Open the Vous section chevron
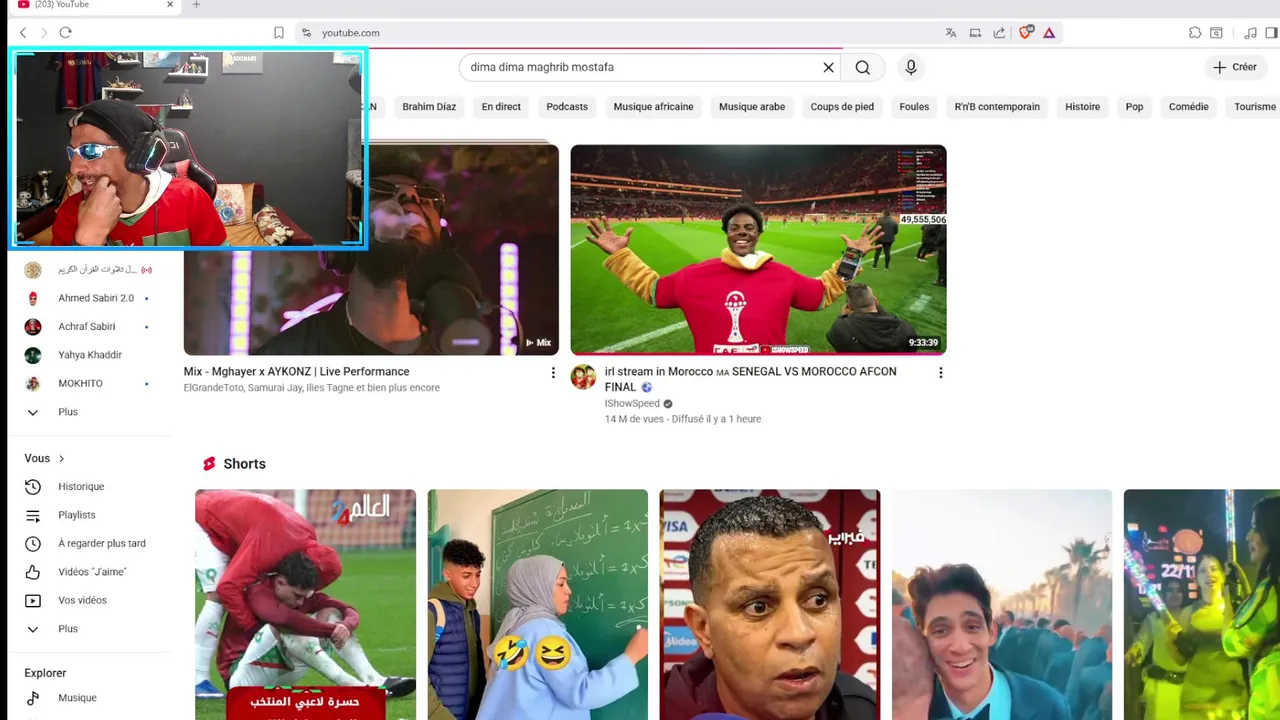The image size is (1280, 720). tap(61, 458)
